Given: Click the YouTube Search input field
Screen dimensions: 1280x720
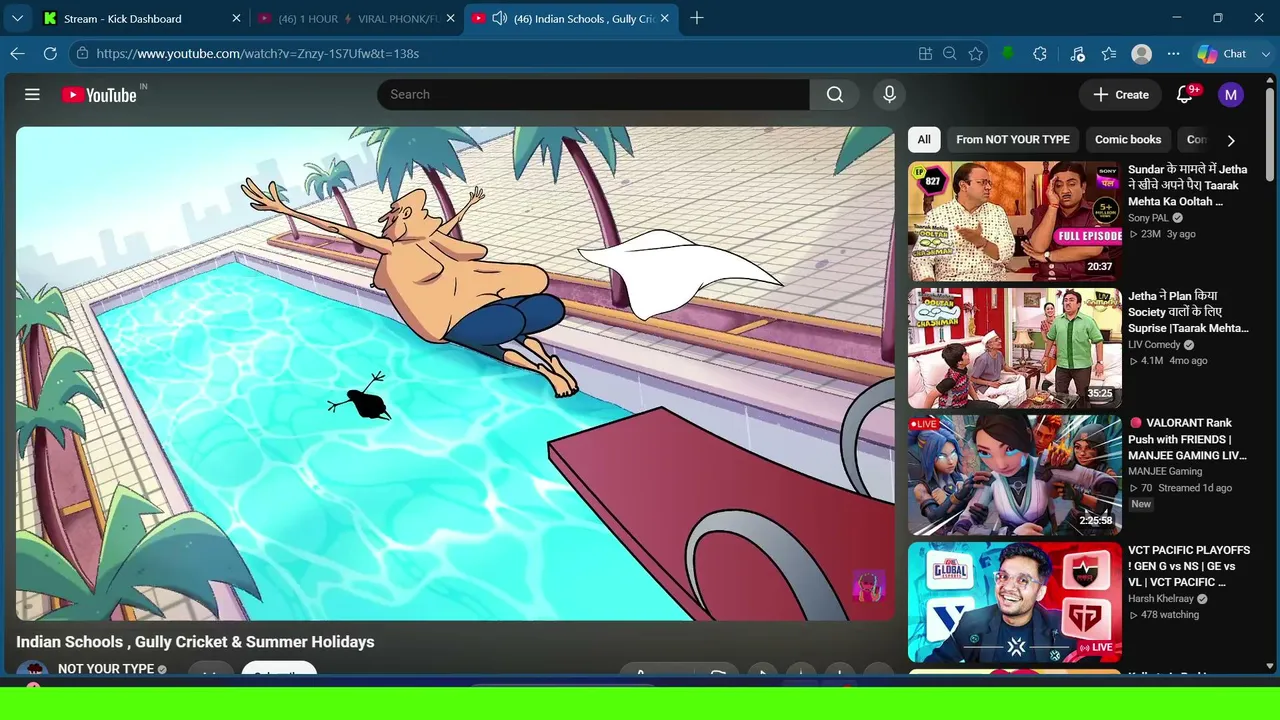Looking at the screenshot, I should (x=593, y=94).
